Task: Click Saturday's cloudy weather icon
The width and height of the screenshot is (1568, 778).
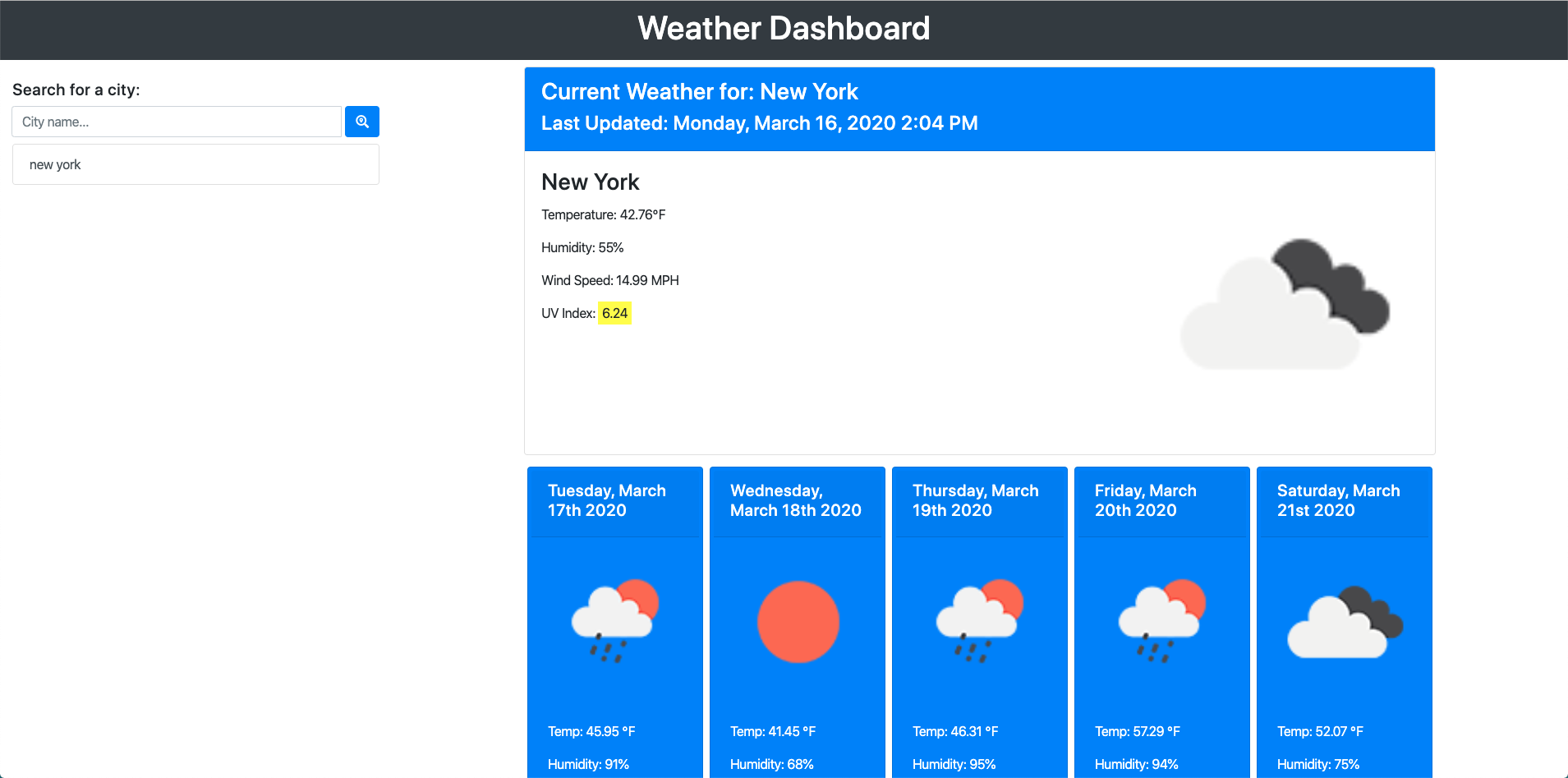Action: tap(1345, 622)
